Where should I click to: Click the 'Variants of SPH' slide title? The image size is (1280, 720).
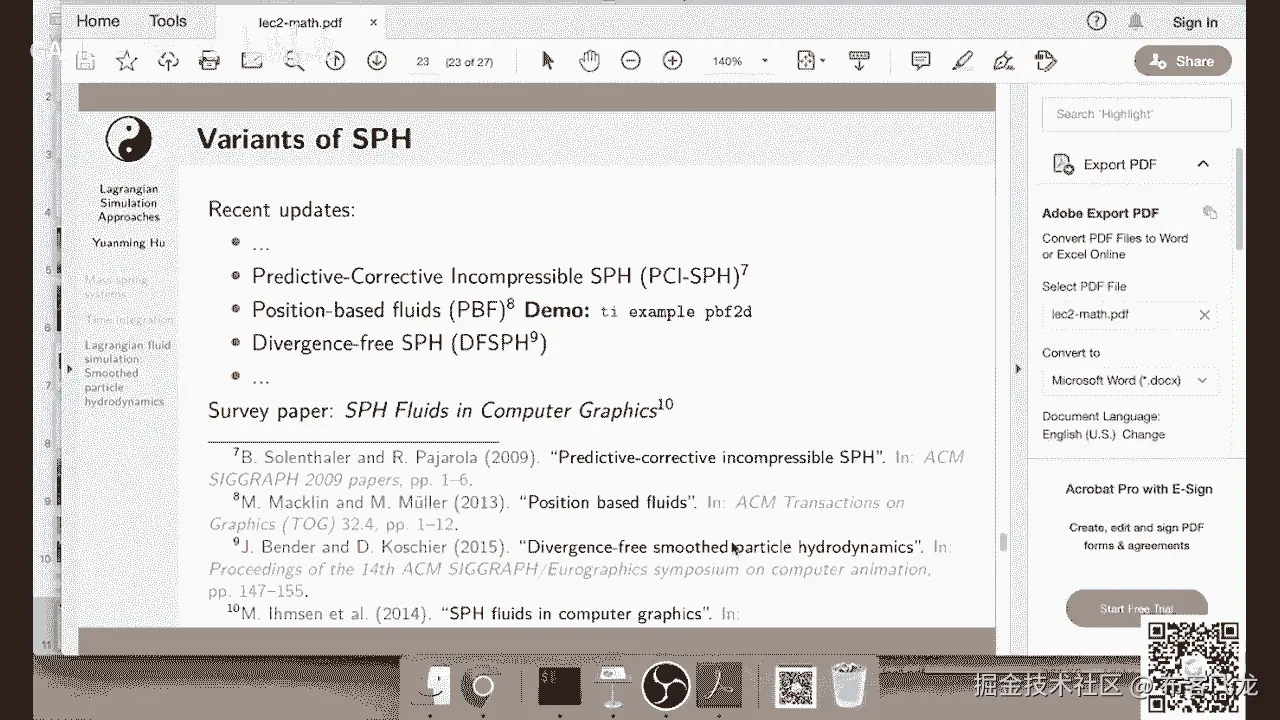[x=304, y=138]
